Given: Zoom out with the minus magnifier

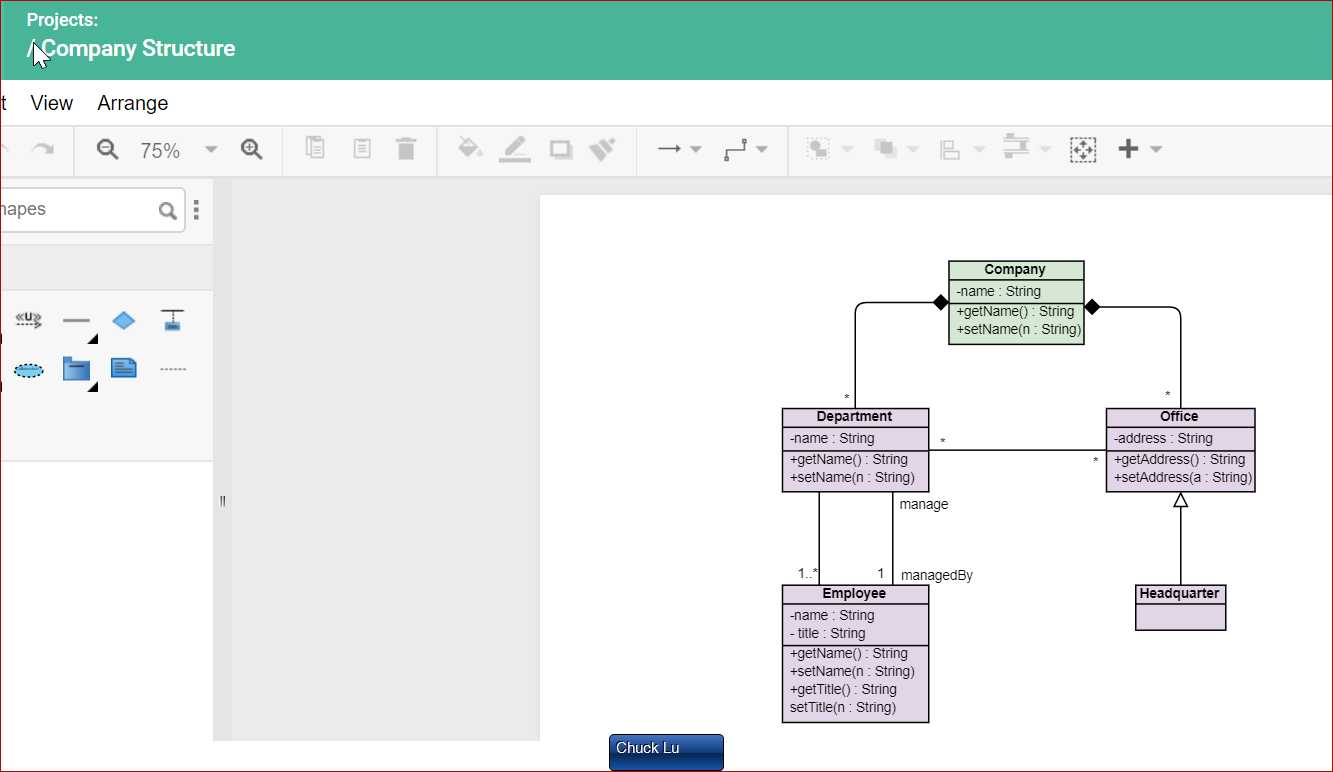Looking at the screenshot, I should [x=107, y=150].
